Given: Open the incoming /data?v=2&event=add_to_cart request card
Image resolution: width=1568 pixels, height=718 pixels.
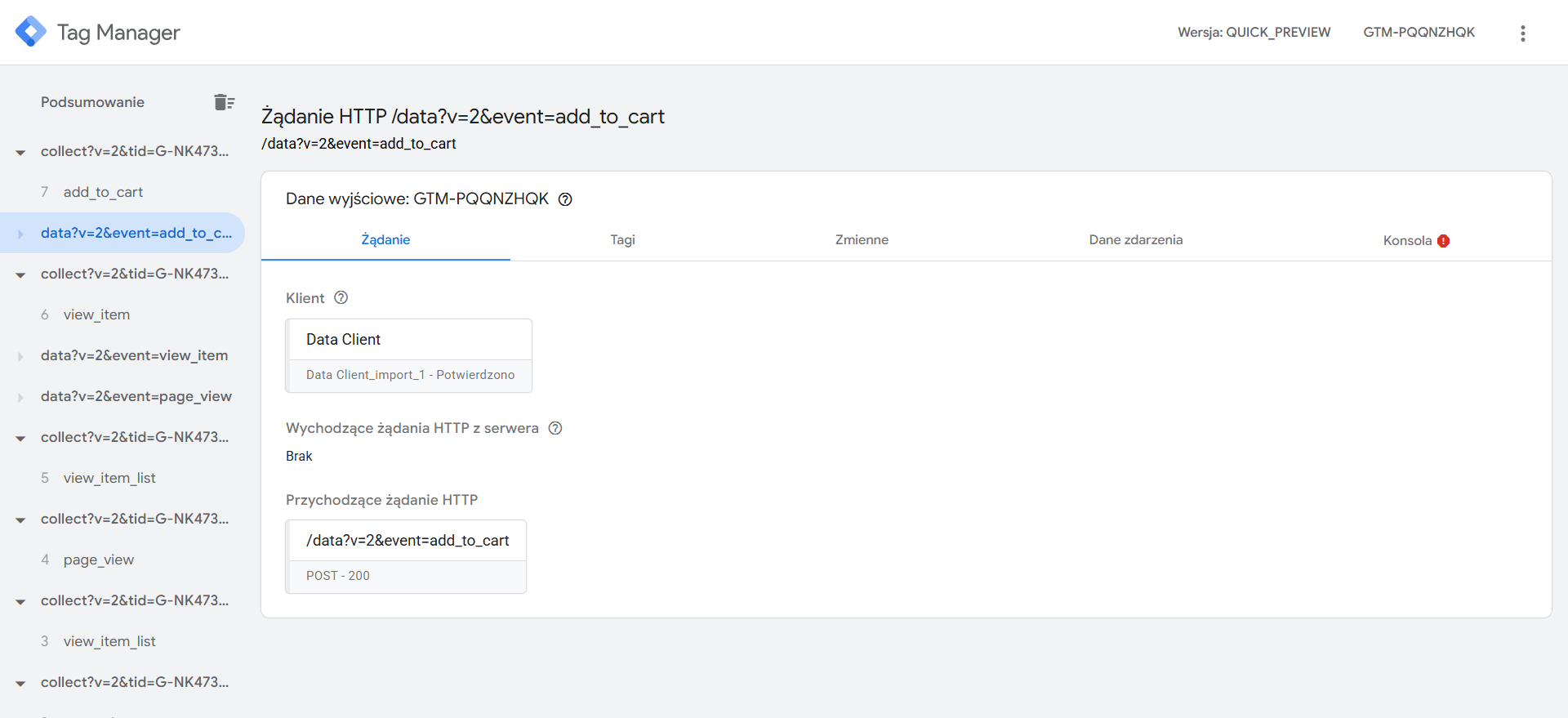Looking at the screenshot, I should [406, 556].
